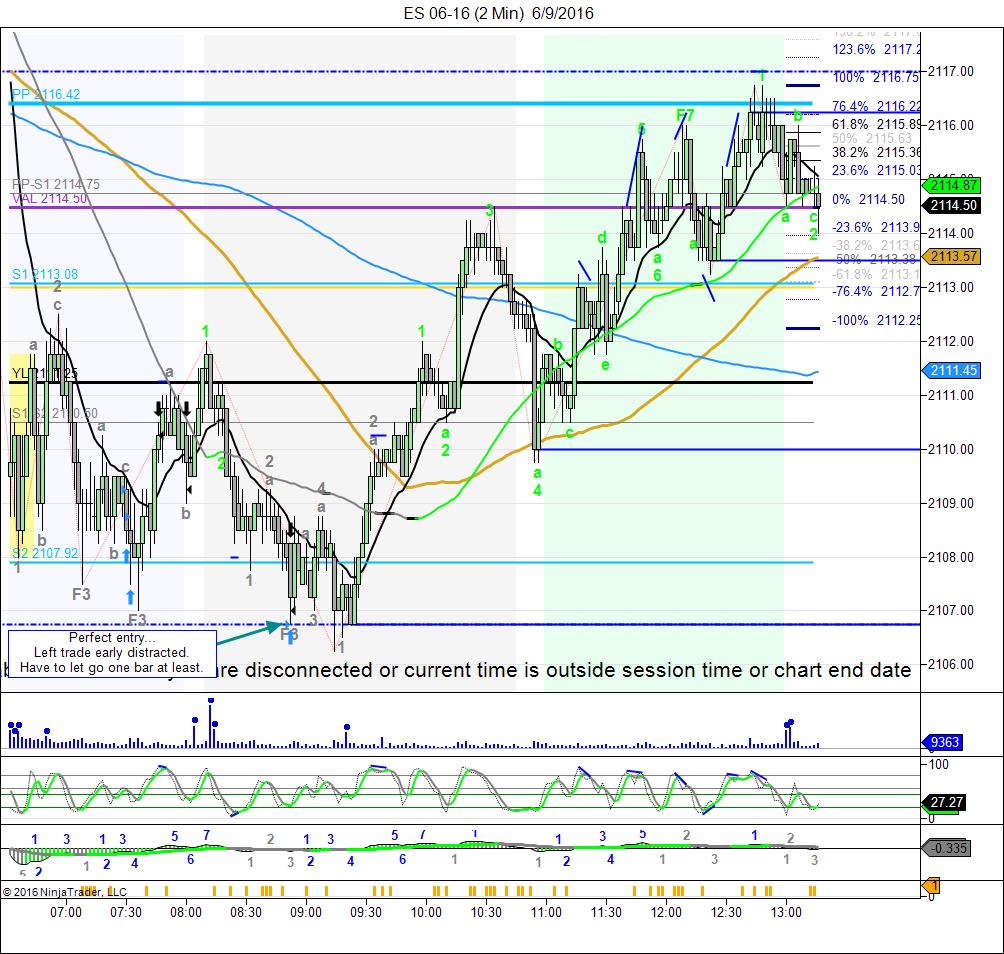This screenshot has width=1004, height=954.
Task: Click the 13:00 time axis label
Action: pos(786,912)
